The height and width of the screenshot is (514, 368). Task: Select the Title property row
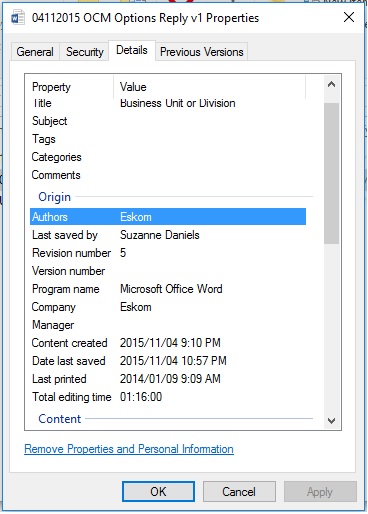click(168, 103)
